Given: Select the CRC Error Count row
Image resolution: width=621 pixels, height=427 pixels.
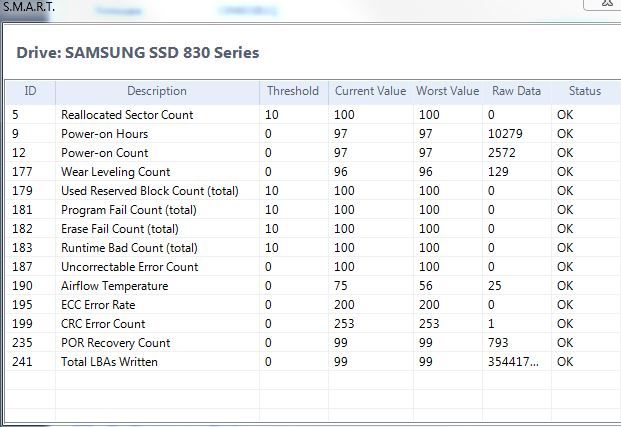Looking at the screenshot, I should click(x=313, y=324).
